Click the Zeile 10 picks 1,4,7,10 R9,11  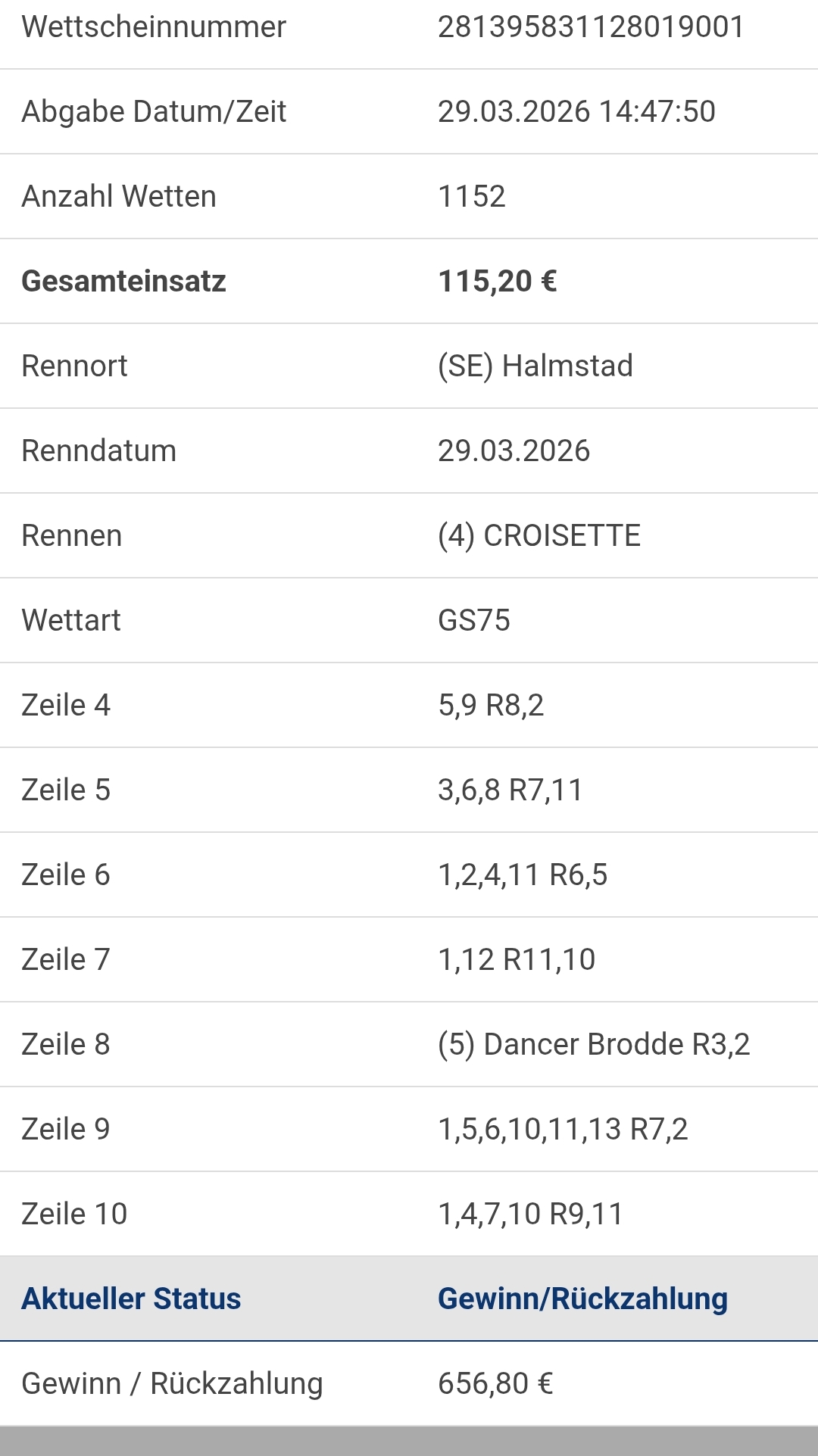pos(530,1214)
